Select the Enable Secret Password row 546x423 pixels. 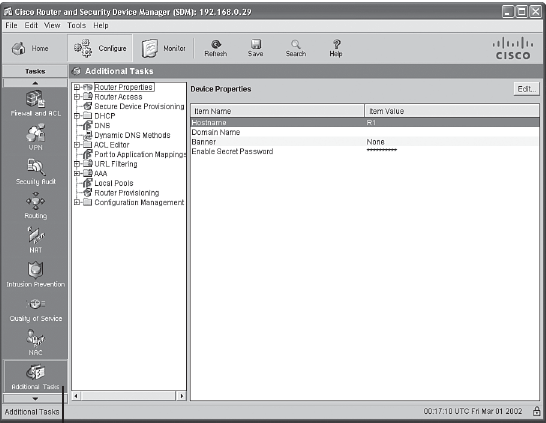[365, 151]
